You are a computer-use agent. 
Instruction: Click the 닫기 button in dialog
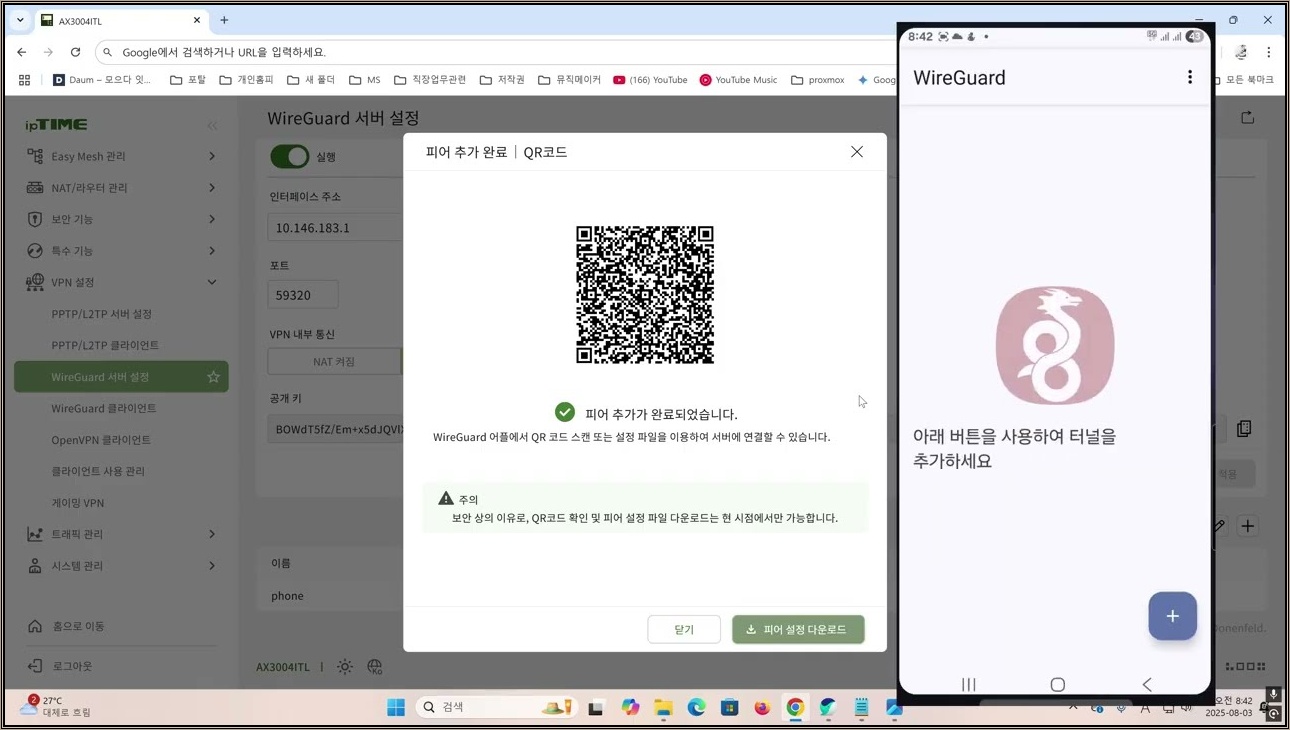(684, 629)
